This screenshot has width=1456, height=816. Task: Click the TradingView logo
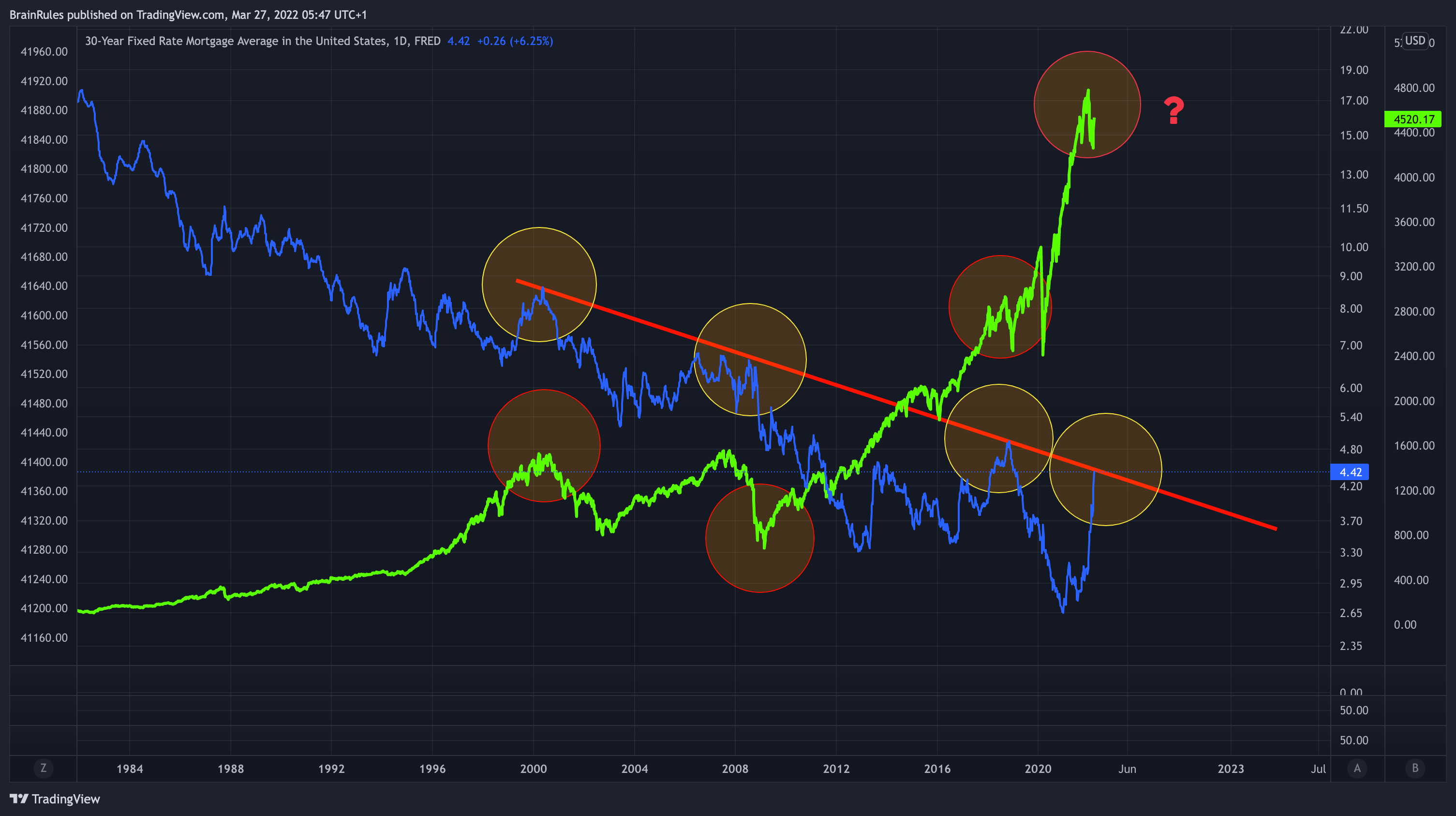tap(55, 799)
